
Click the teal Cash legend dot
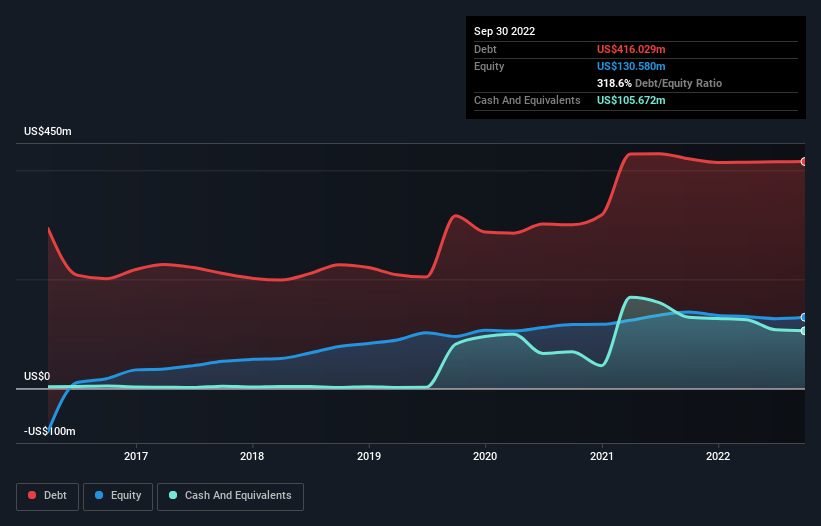point(173,495)
